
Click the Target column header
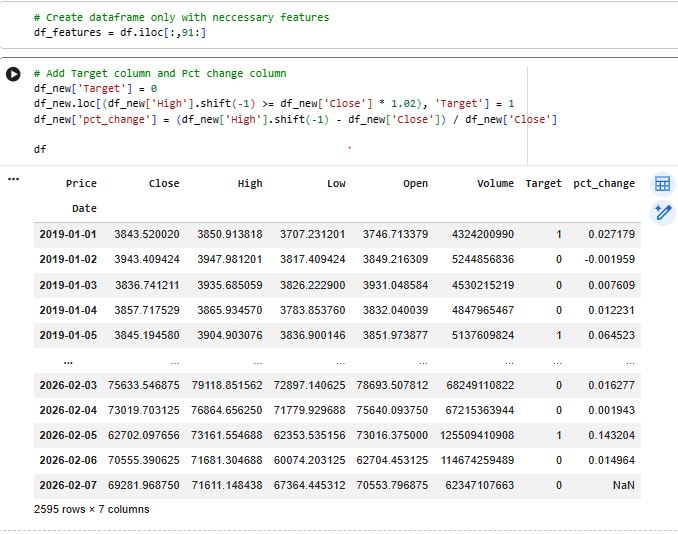[x=543, y=184]
